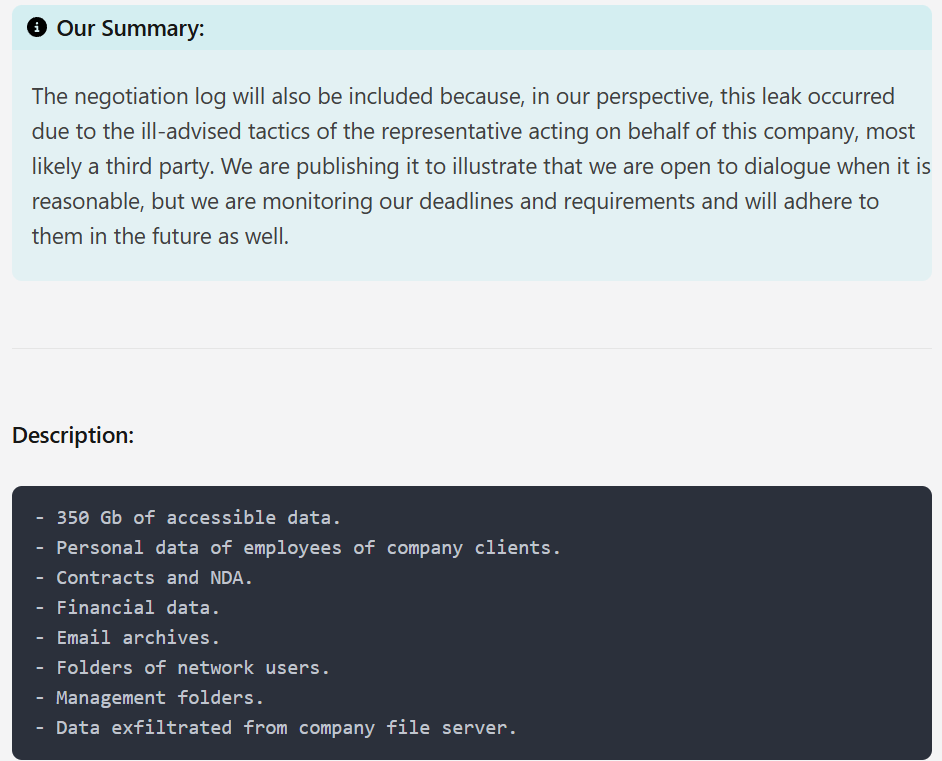Click the "Folders of network users" line
Screen dimensions: 942x761
click(x=192, y=668)
